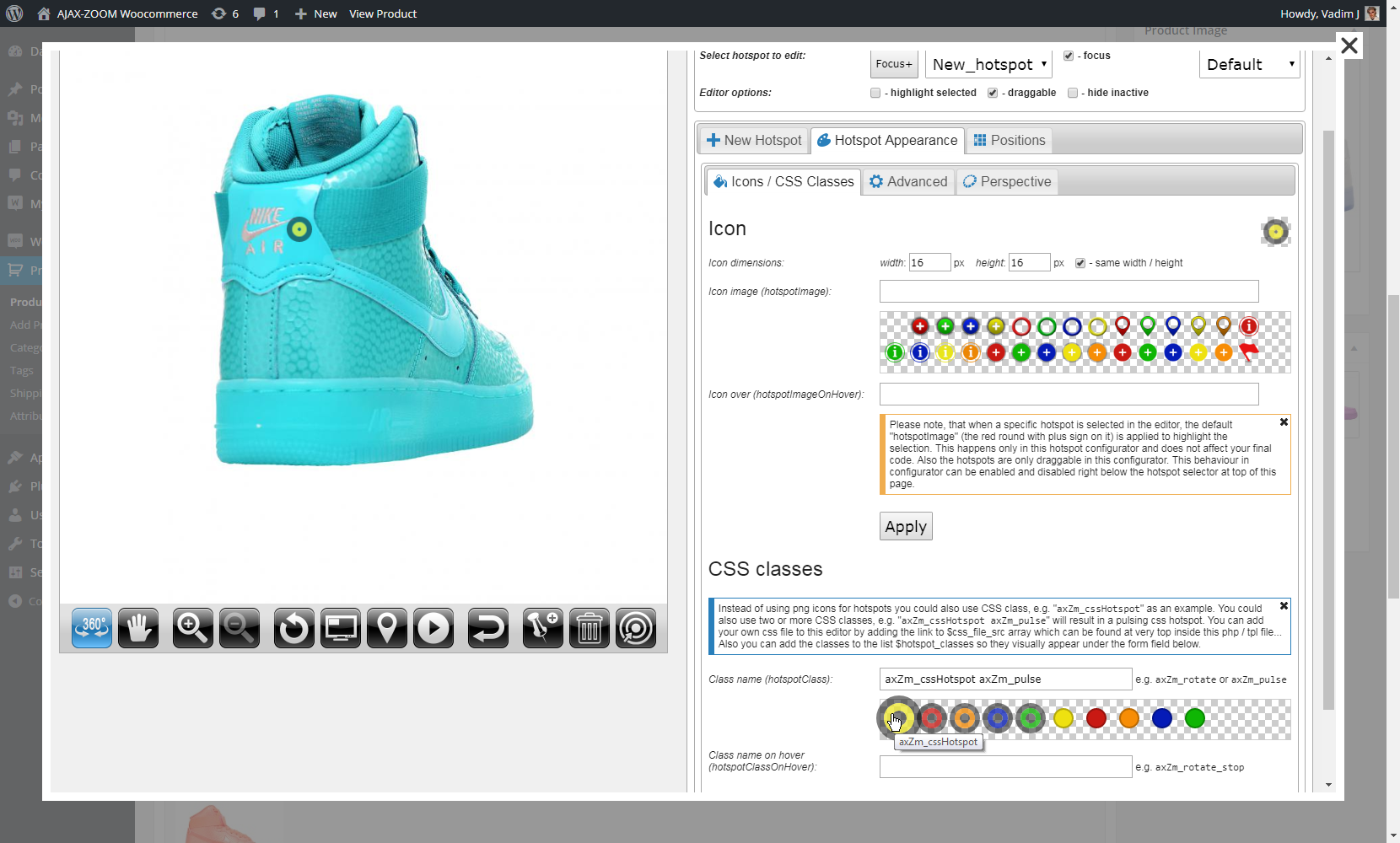This screenshot has width=1400, height=843.
Task: Click the icon height input field
Action: (1030, 263)
